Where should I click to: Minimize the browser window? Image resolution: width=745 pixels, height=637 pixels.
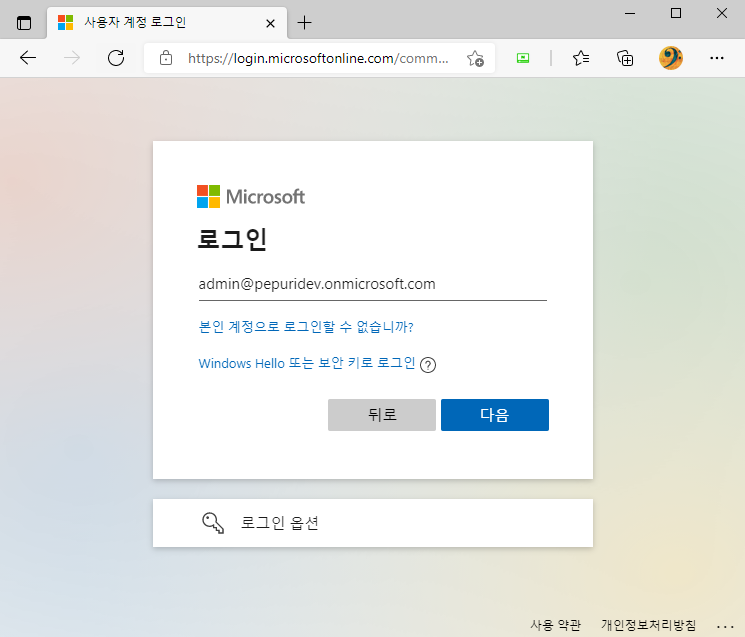(630, 14)
